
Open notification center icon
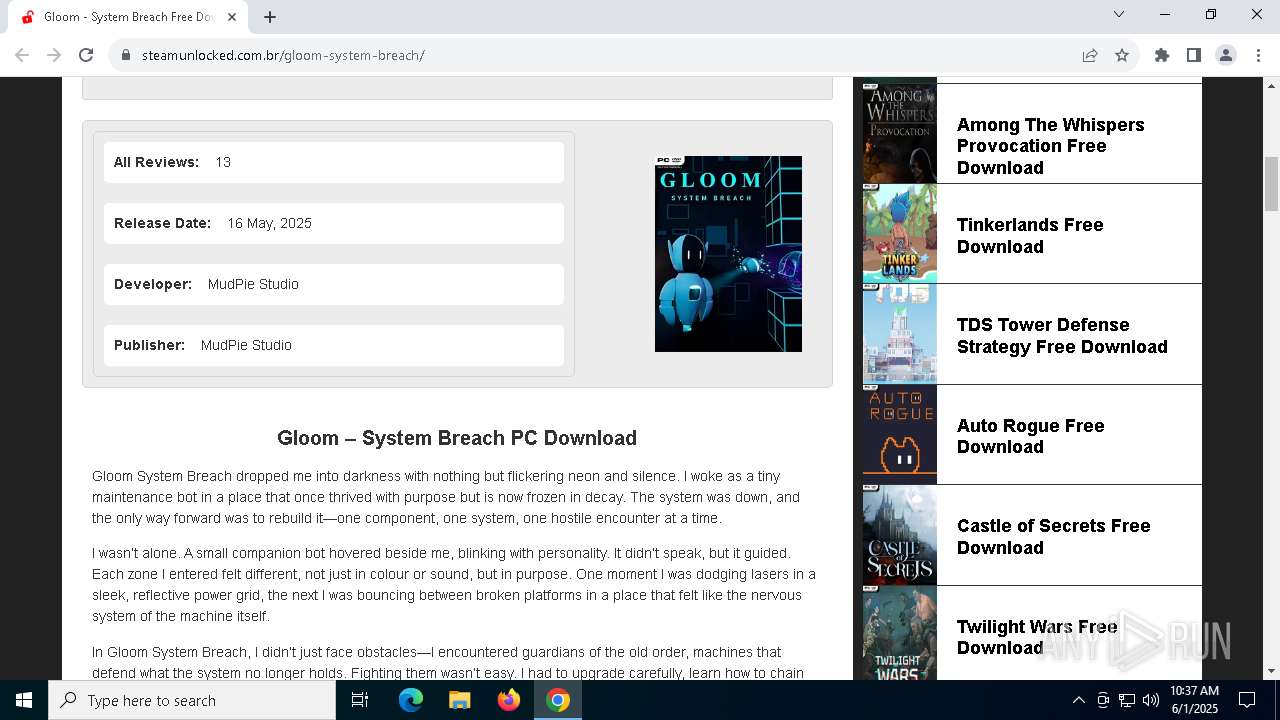(x=1247, y=700)
